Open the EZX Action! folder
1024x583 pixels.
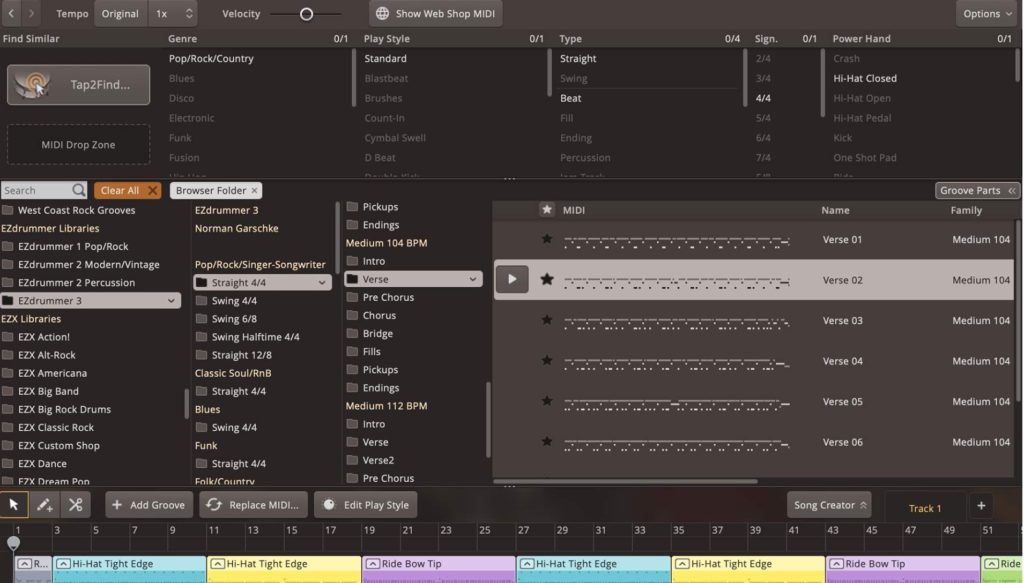tap(44, 337)
